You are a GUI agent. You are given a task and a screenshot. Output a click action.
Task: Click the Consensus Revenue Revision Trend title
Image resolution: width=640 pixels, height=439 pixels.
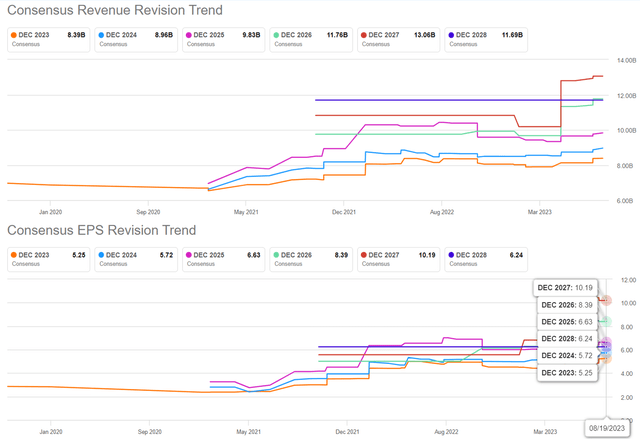point(115,10)
